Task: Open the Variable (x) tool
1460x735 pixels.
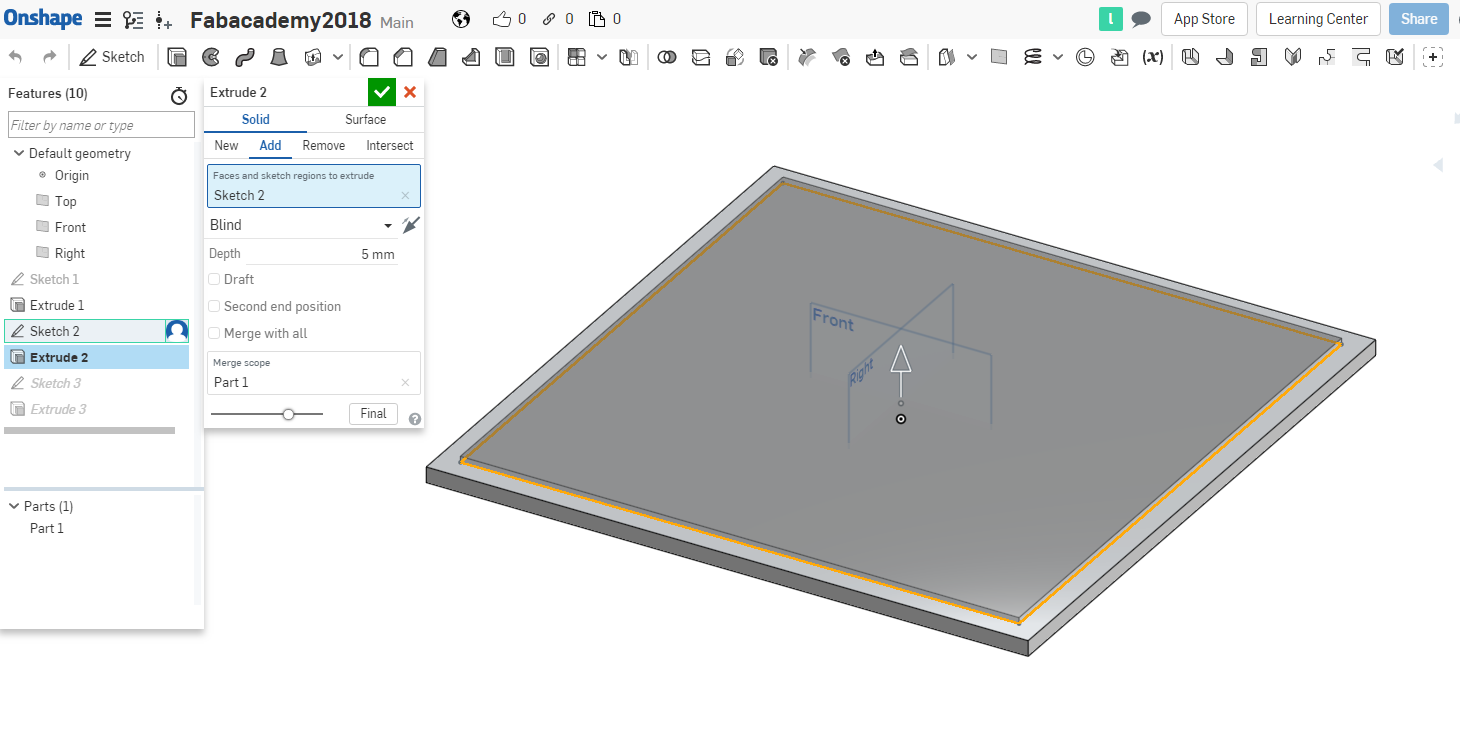Action: click(x=1153, y=57)
